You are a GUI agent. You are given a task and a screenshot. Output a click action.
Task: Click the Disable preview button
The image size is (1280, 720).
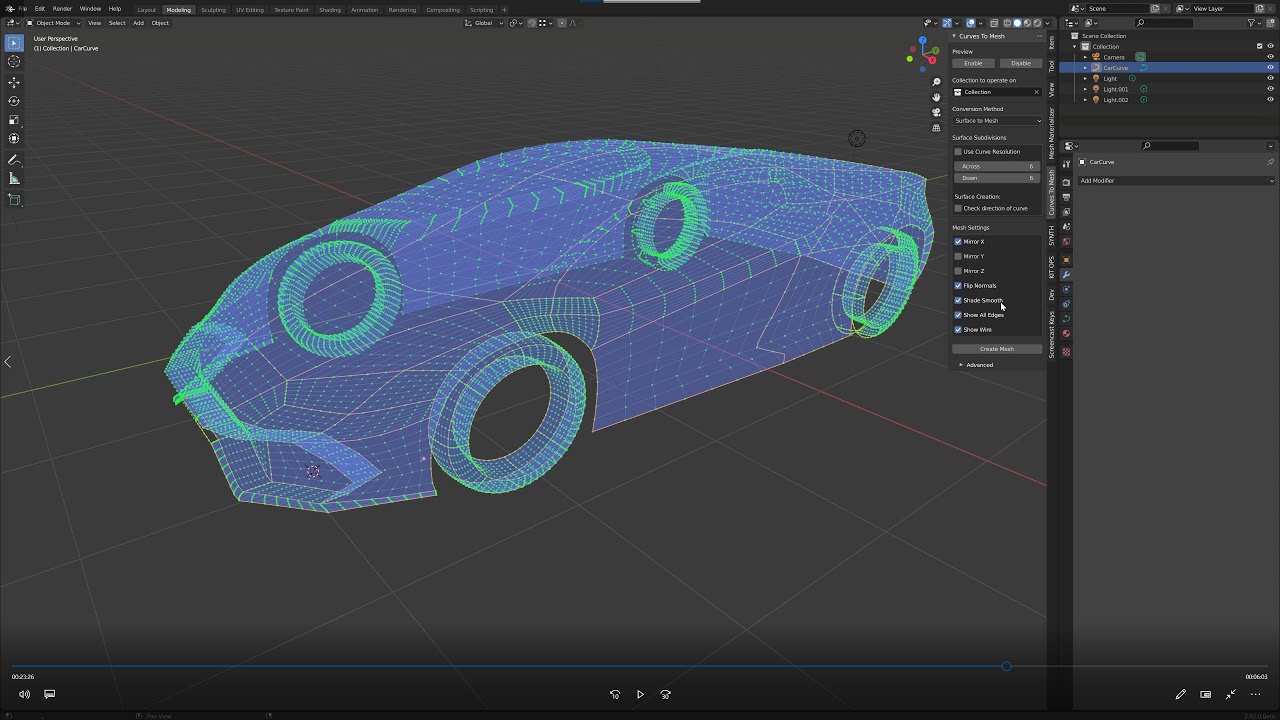tap(1021, 63)
